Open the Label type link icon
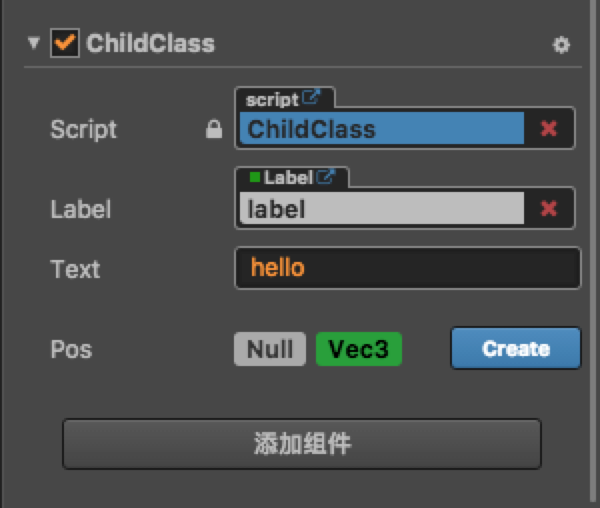 click(326, 178)
